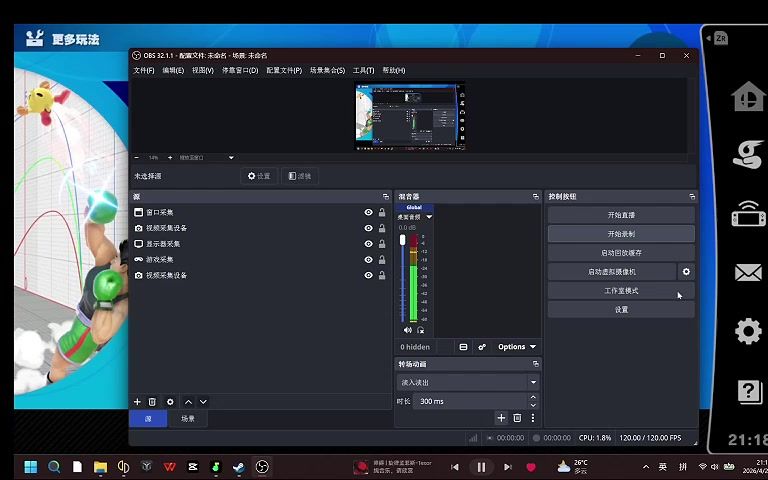Click the 开始直播 button

[x=621, y=215]
